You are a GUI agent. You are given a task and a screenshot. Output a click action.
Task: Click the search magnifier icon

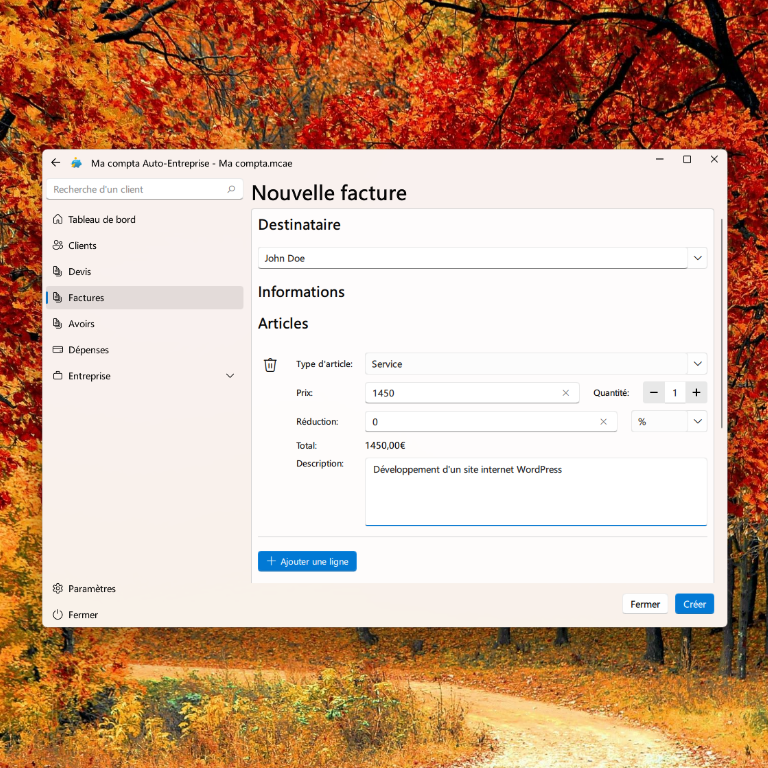point(232,189)
